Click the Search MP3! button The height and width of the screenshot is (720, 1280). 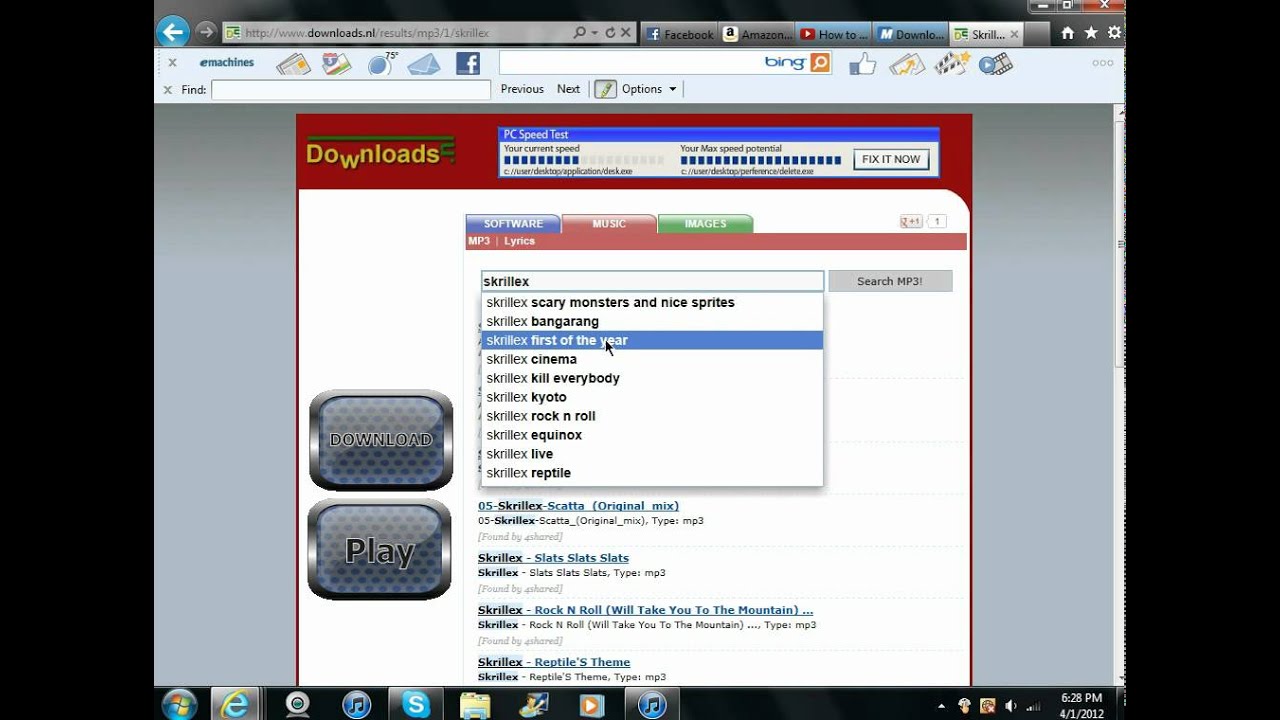point(890,281)
